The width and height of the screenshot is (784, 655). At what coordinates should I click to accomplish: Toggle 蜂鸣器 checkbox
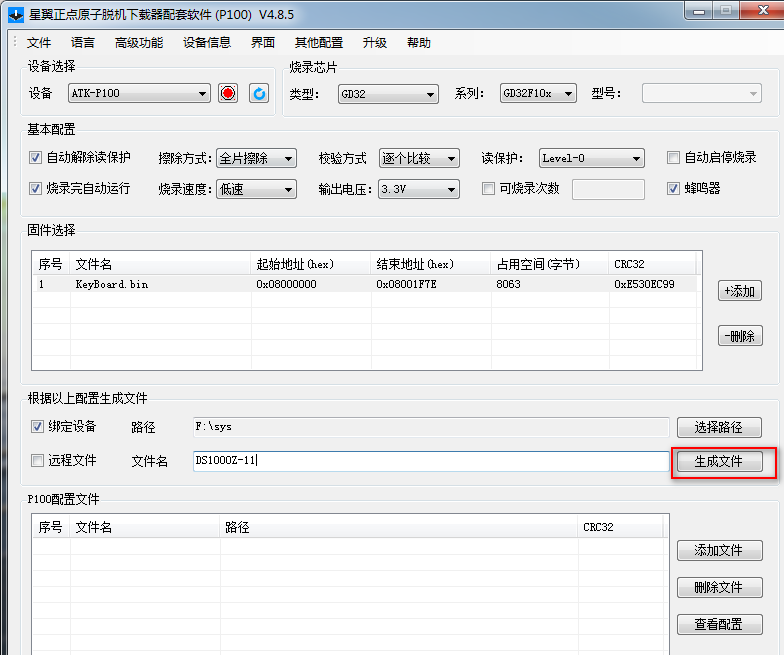click(x=673, y=188)
